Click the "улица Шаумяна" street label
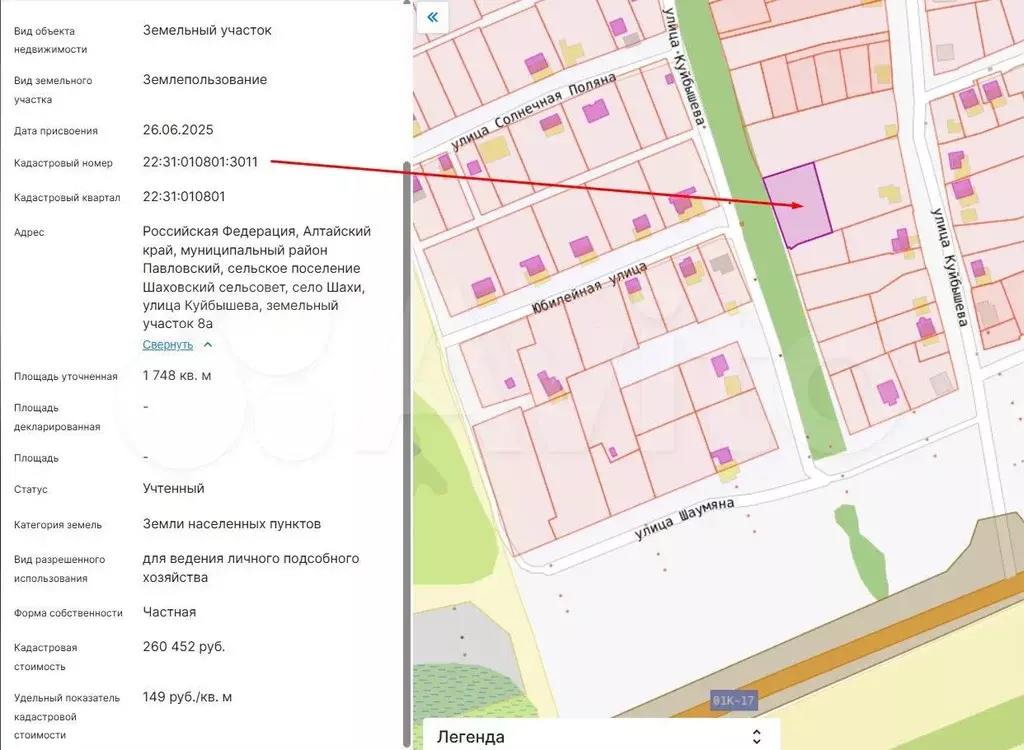 pos(684,519)
